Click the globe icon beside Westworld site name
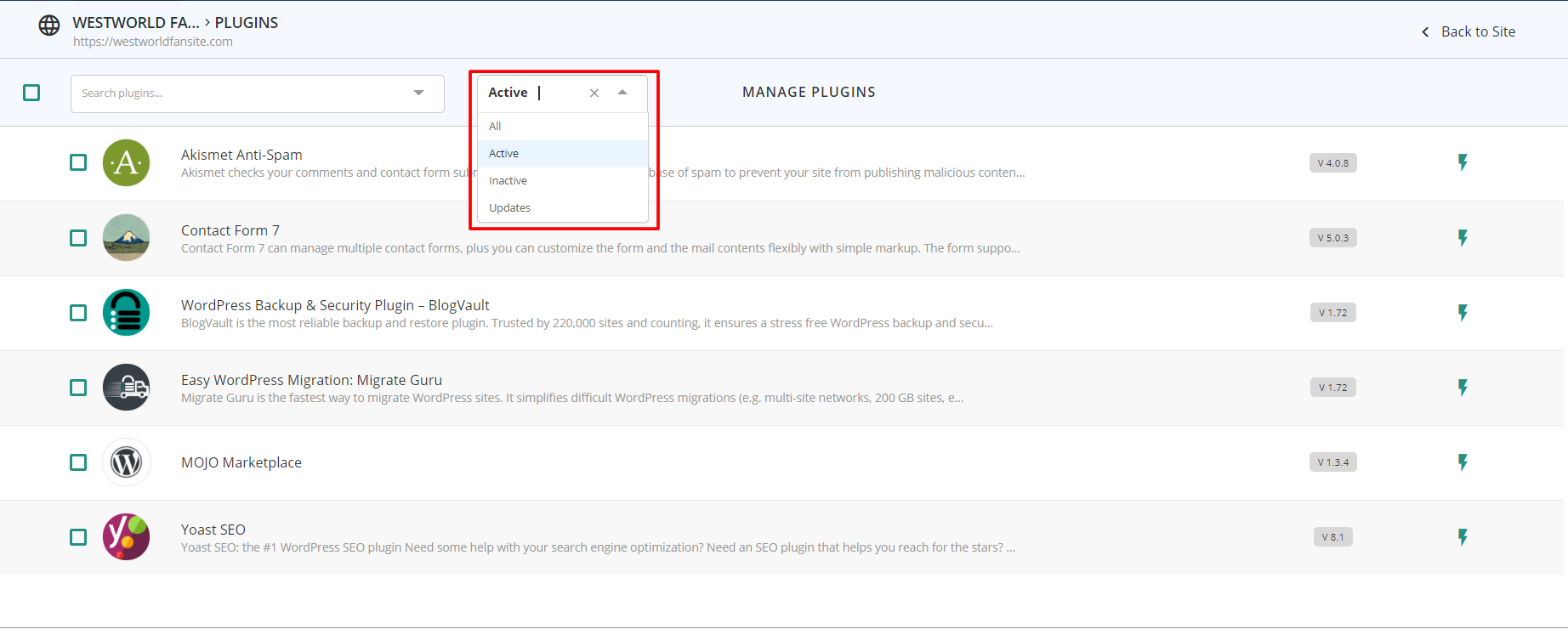This screenshot has height=629, width=1568. click(49, 25)
